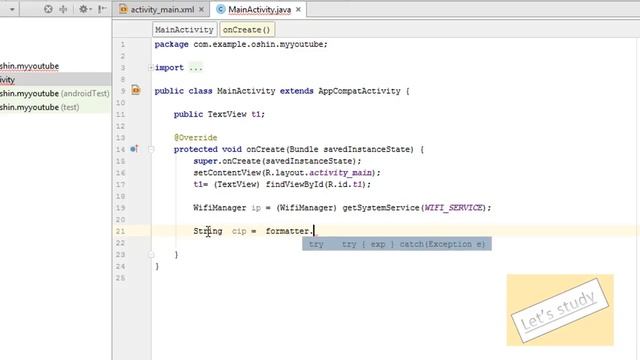Image resolution: width=640 pixels, height=360 pixels.
Task: Click the onCreate() breadcrumb
Action: [x=247, y=30]
